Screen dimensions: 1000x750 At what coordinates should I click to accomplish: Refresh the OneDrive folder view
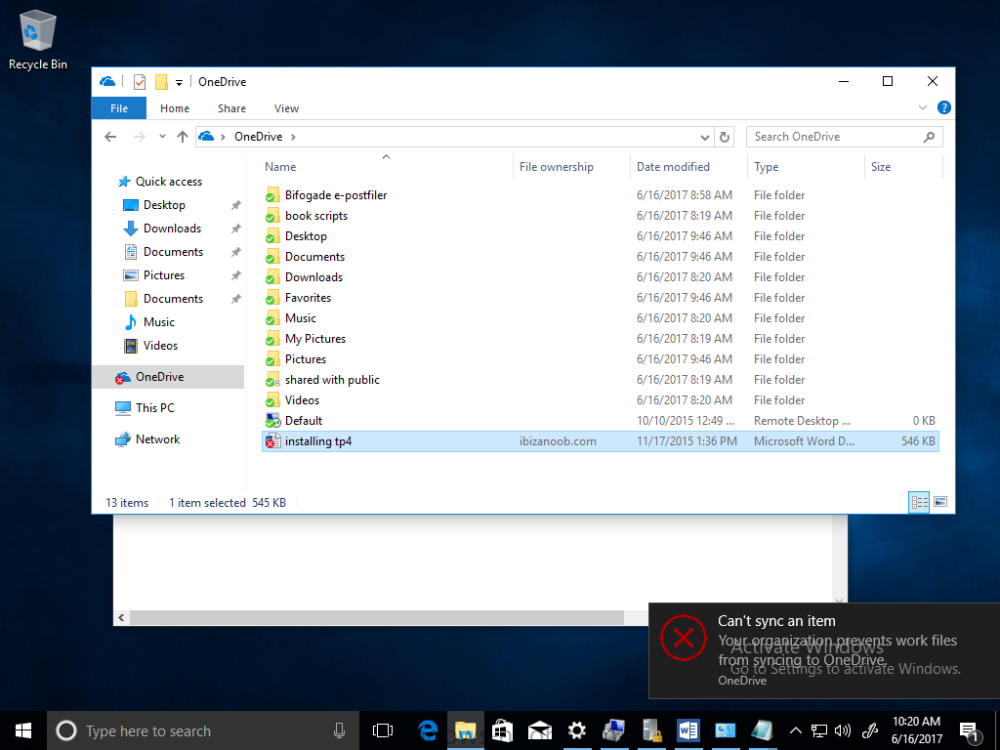(724, 137)
